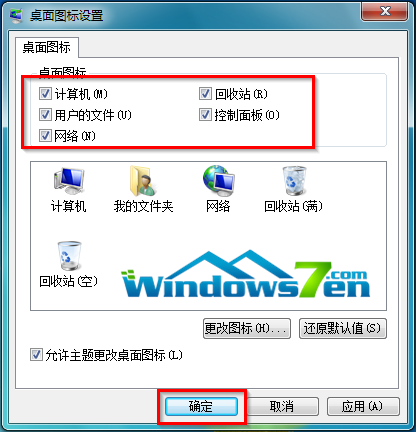This screenshot has width=416, height=432.
Task: Disable the 控制面板(O) checkbox
Action: click(205, 115)
